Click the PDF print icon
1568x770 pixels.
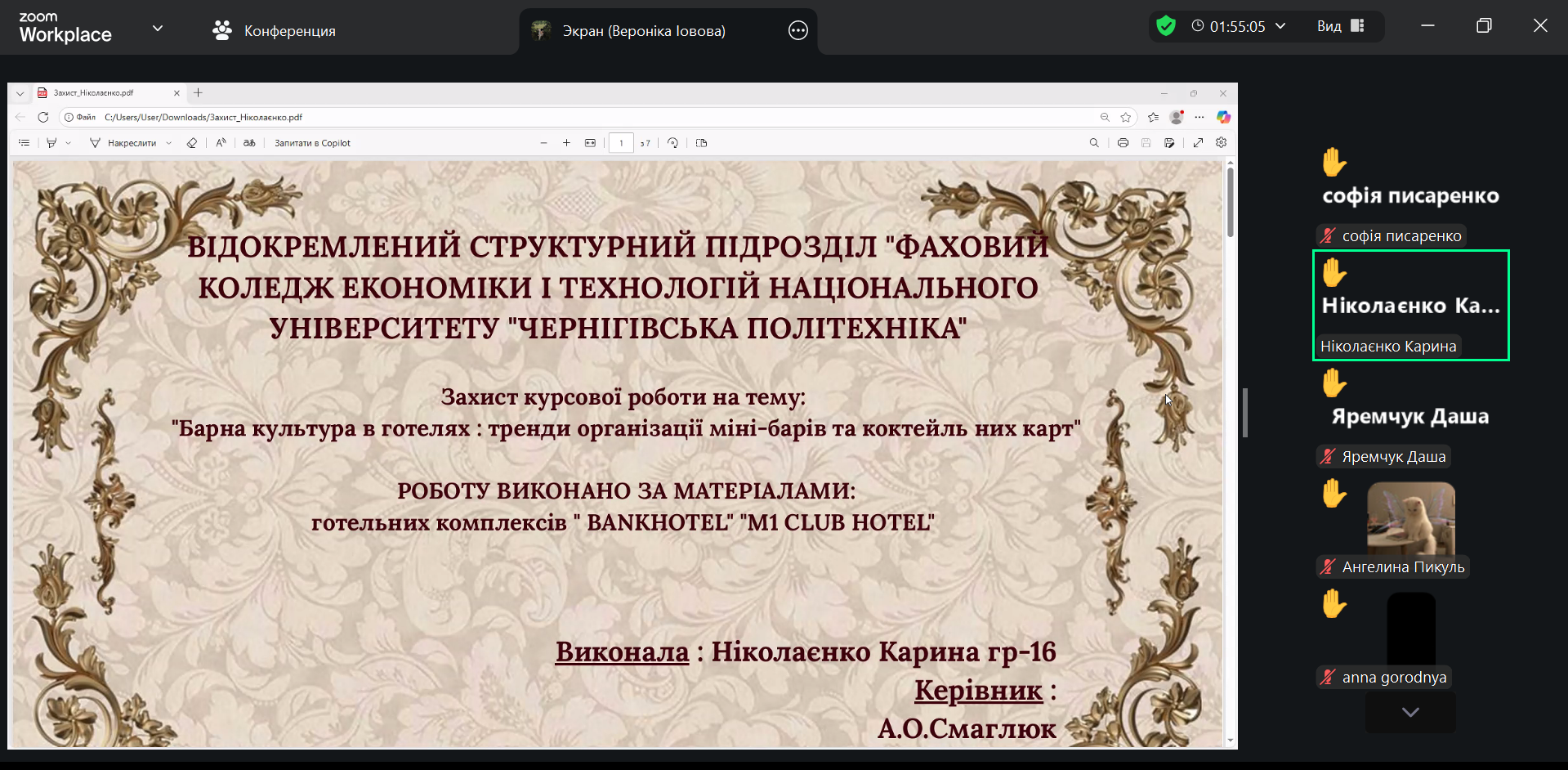1123,143
